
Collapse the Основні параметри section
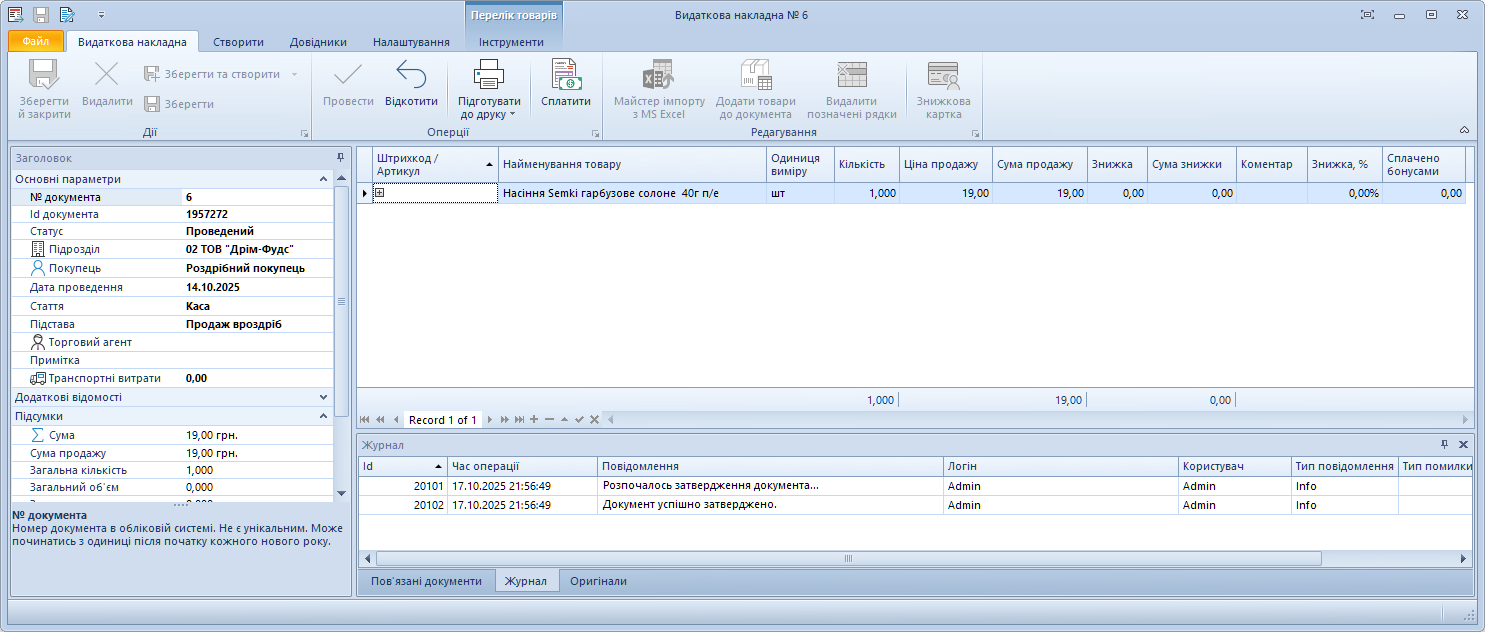[x=323, y=179]
